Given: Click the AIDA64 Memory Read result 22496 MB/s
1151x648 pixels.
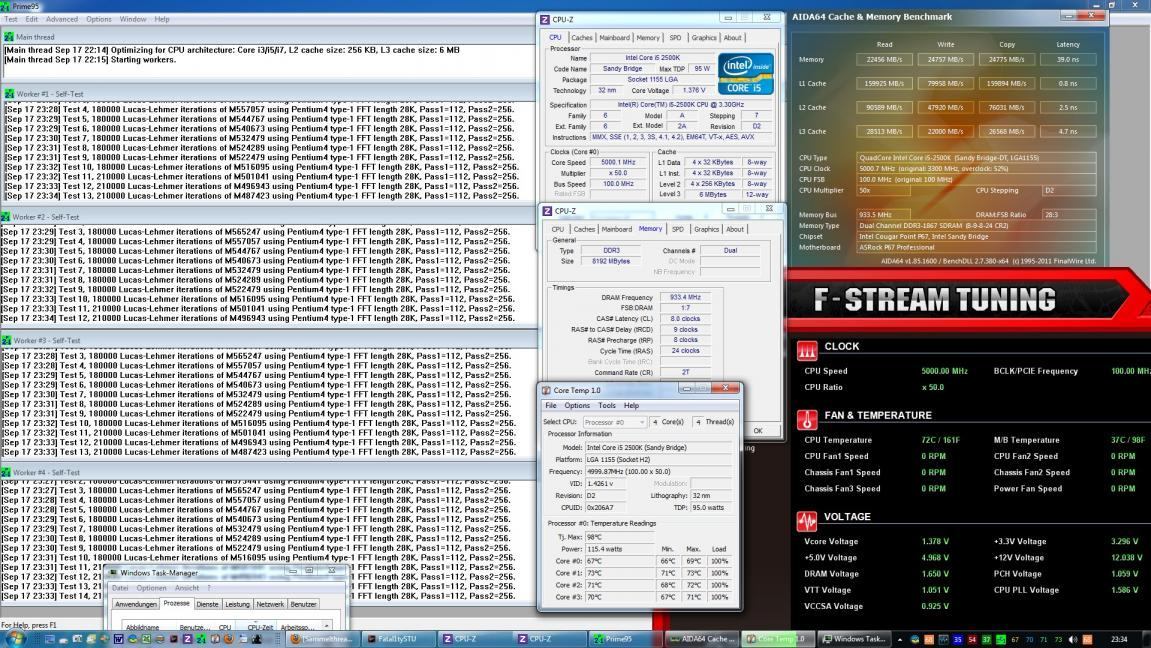Looking at the screenshot, I should point(884,59).
